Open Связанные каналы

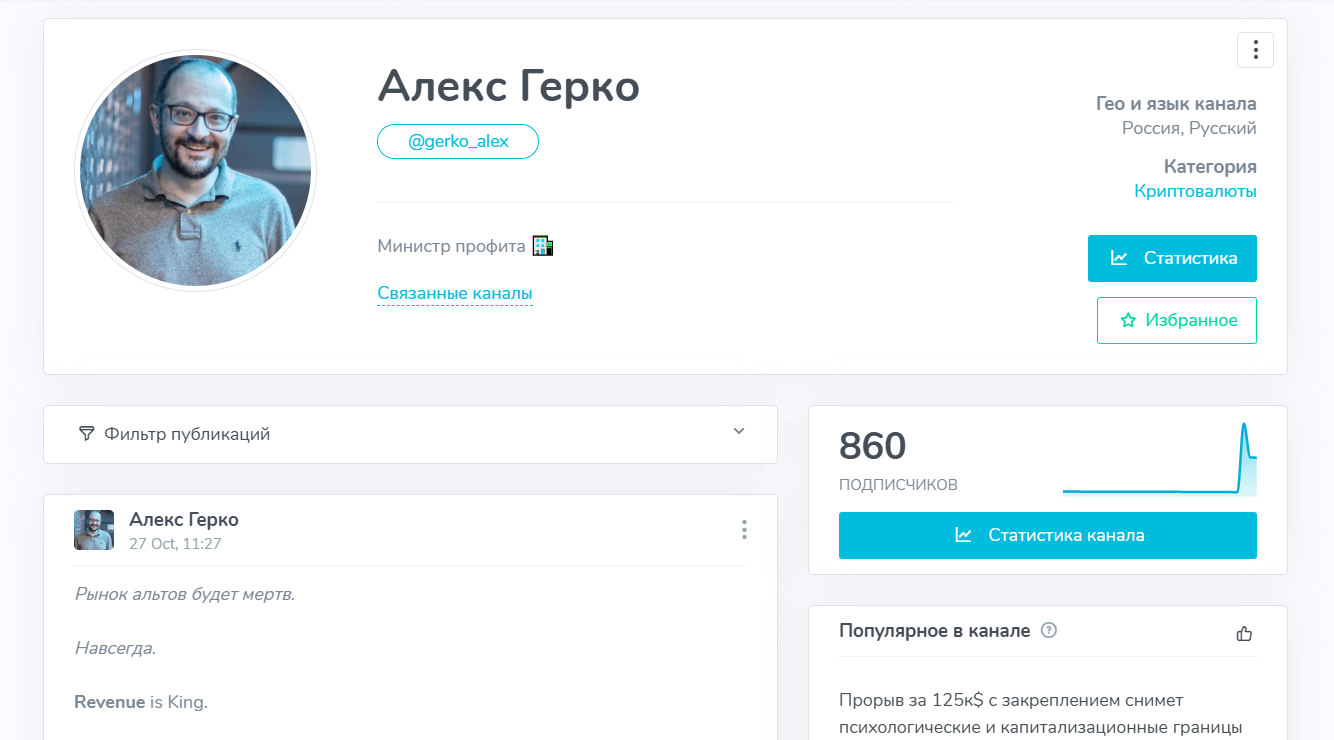coord(455,293)
